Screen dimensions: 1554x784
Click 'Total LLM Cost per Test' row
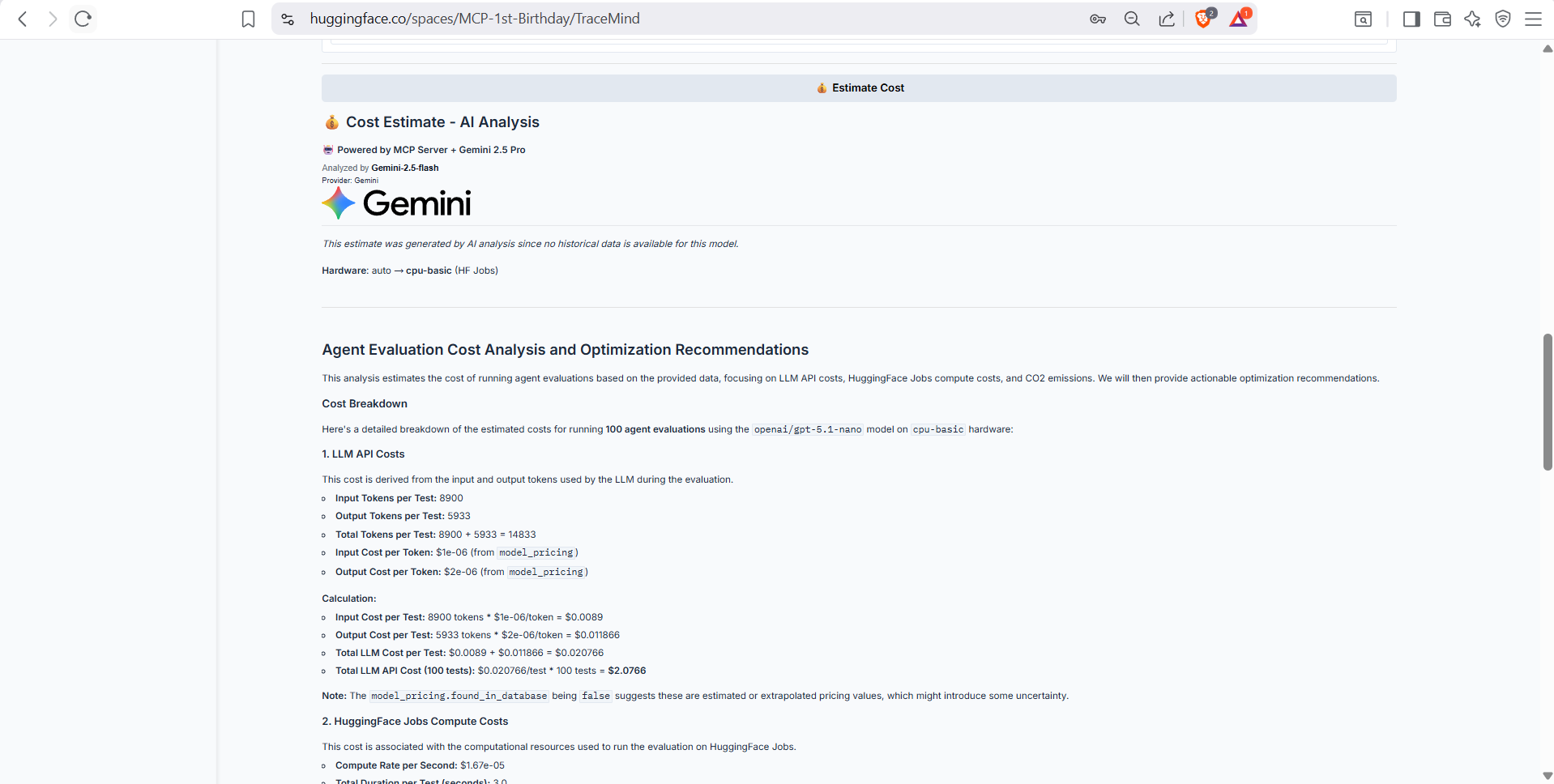470,653
